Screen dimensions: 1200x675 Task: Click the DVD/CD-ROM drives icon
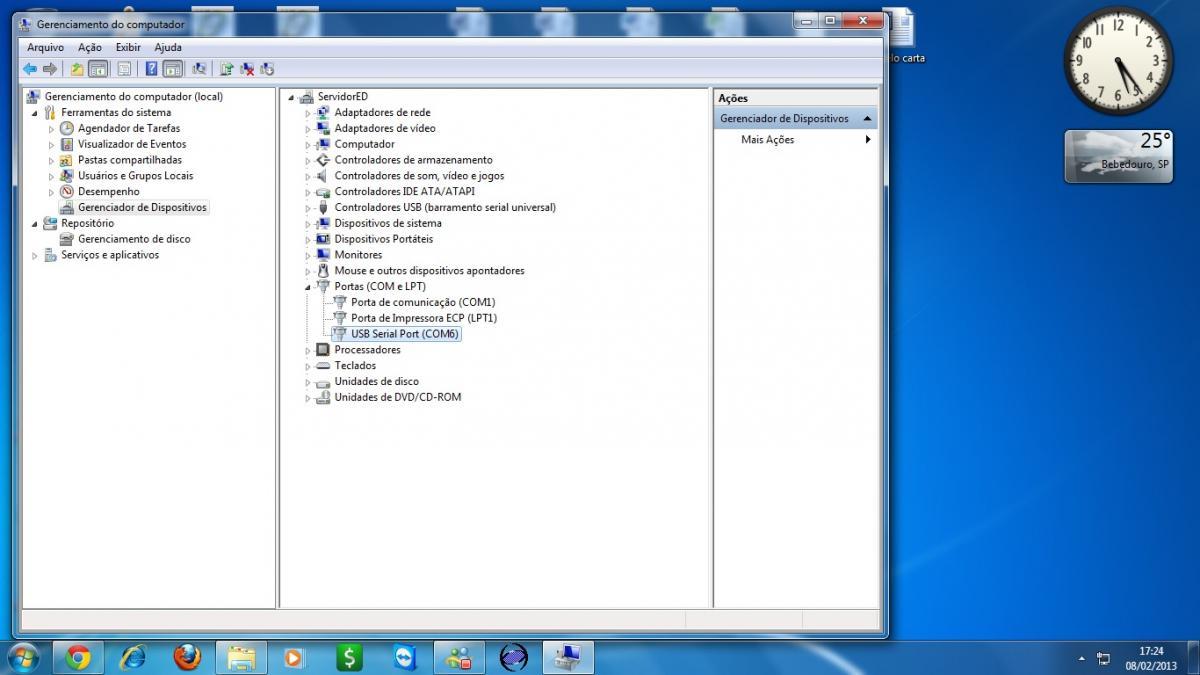323,397
